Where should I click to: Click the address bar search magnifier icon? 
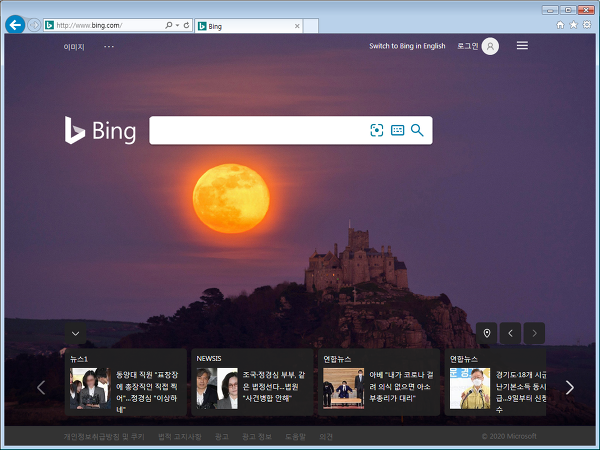tap(168, 25)
